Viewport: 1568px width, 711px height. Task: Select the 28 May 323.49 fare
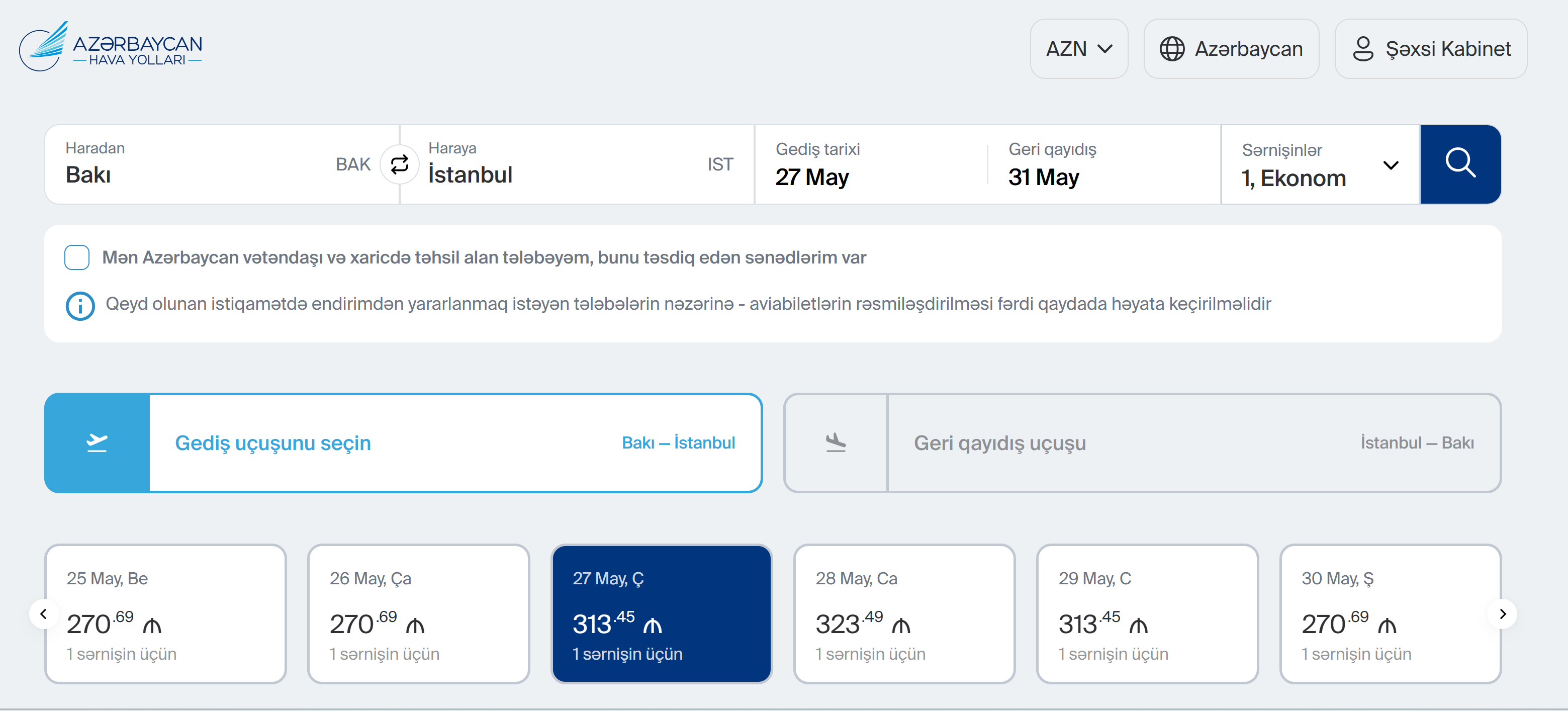pyautogui.click(x=904, y=613)
